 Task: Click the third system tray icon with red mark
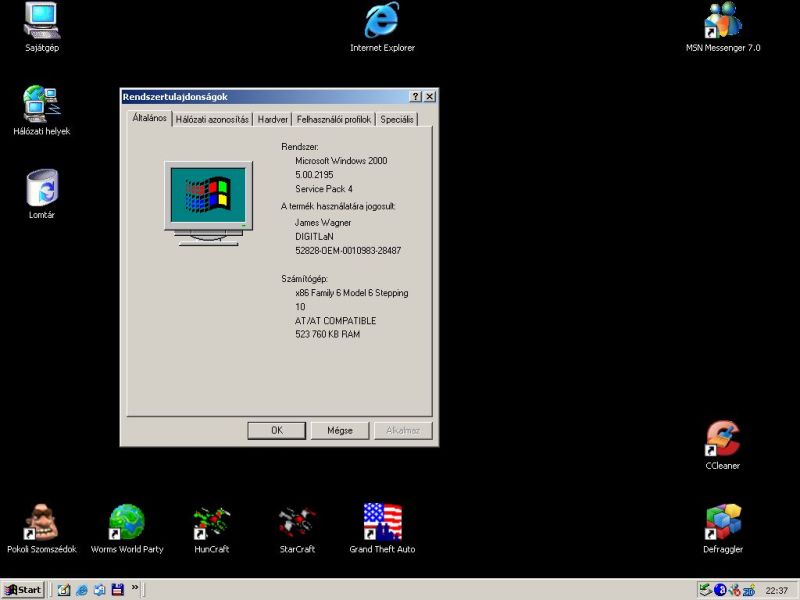pos(734,590)
